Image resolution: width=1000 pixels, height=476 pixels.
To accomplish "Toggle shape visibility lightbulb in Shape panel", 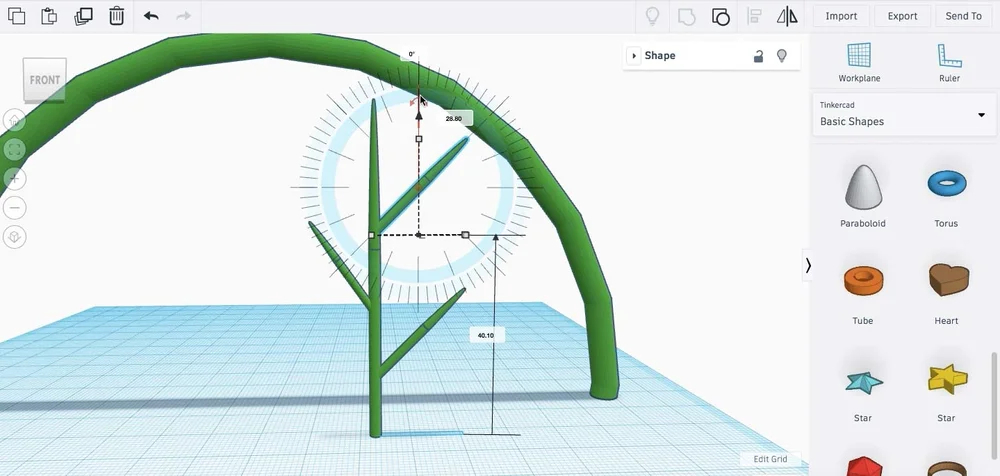I will coord(781,56).
